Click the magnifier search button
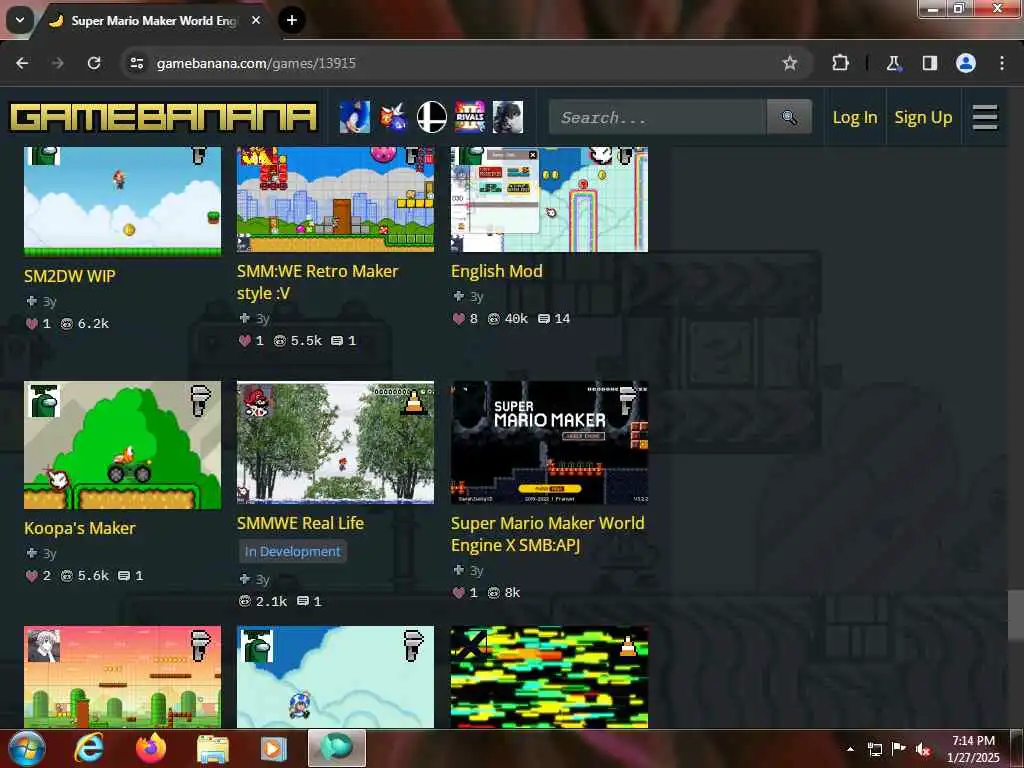This screenshot has height=768, width=1024. [x=789, y=118]
